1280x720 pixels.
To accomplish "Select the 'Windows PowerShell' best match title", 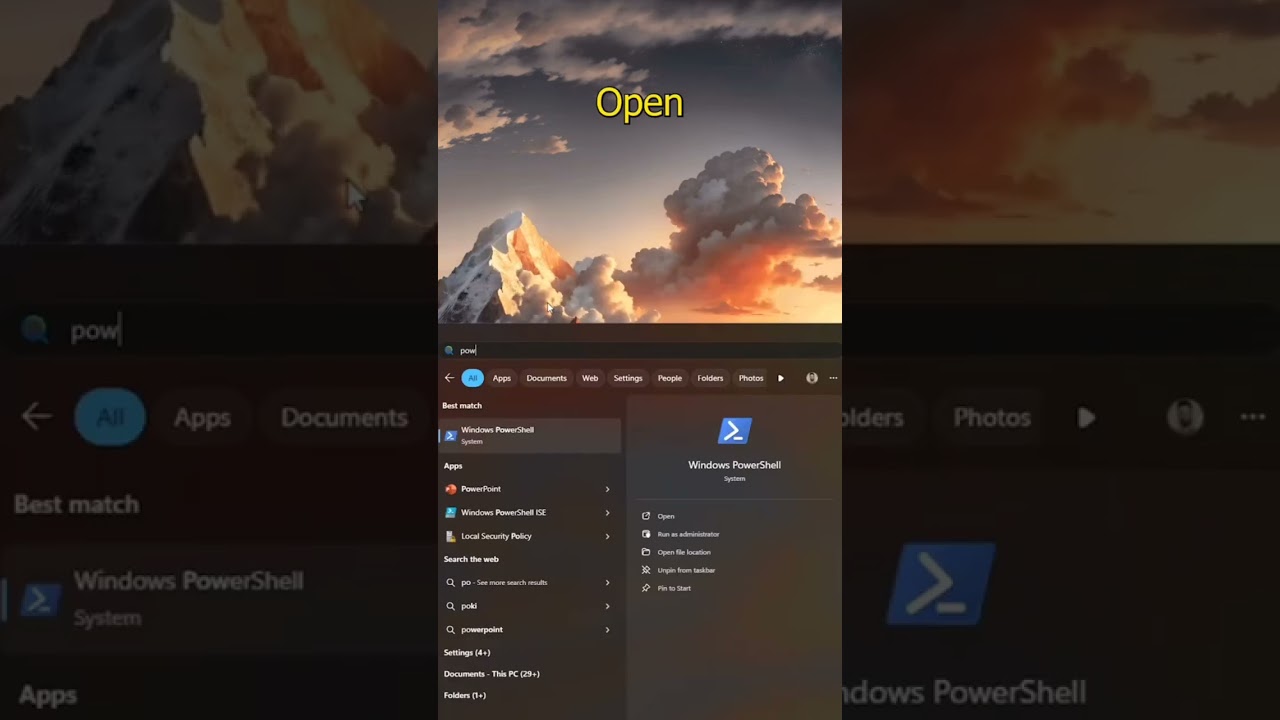I will click(497, 430).
